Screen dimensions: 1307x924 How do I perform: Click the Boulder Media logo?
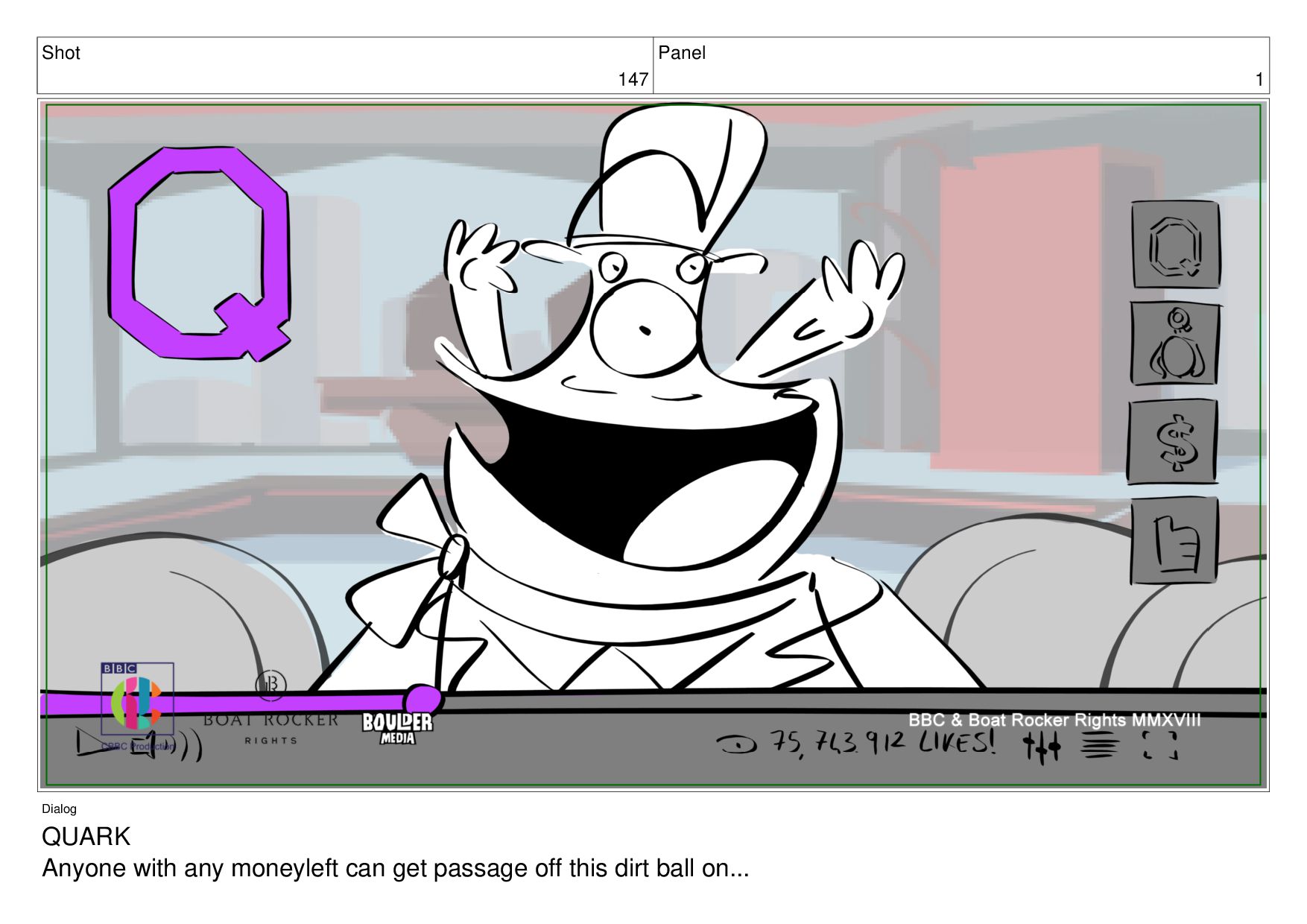coord(397,728)
